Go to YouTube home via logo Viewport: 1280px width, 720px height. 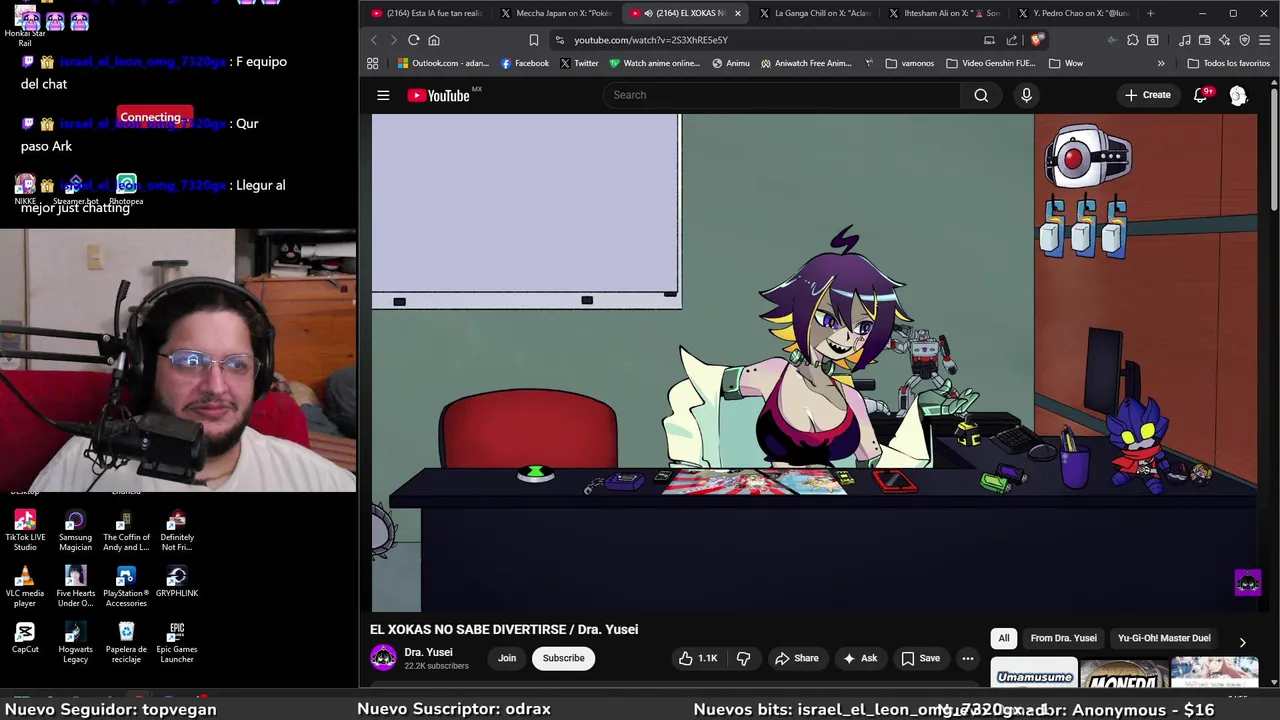pos(439,95)
